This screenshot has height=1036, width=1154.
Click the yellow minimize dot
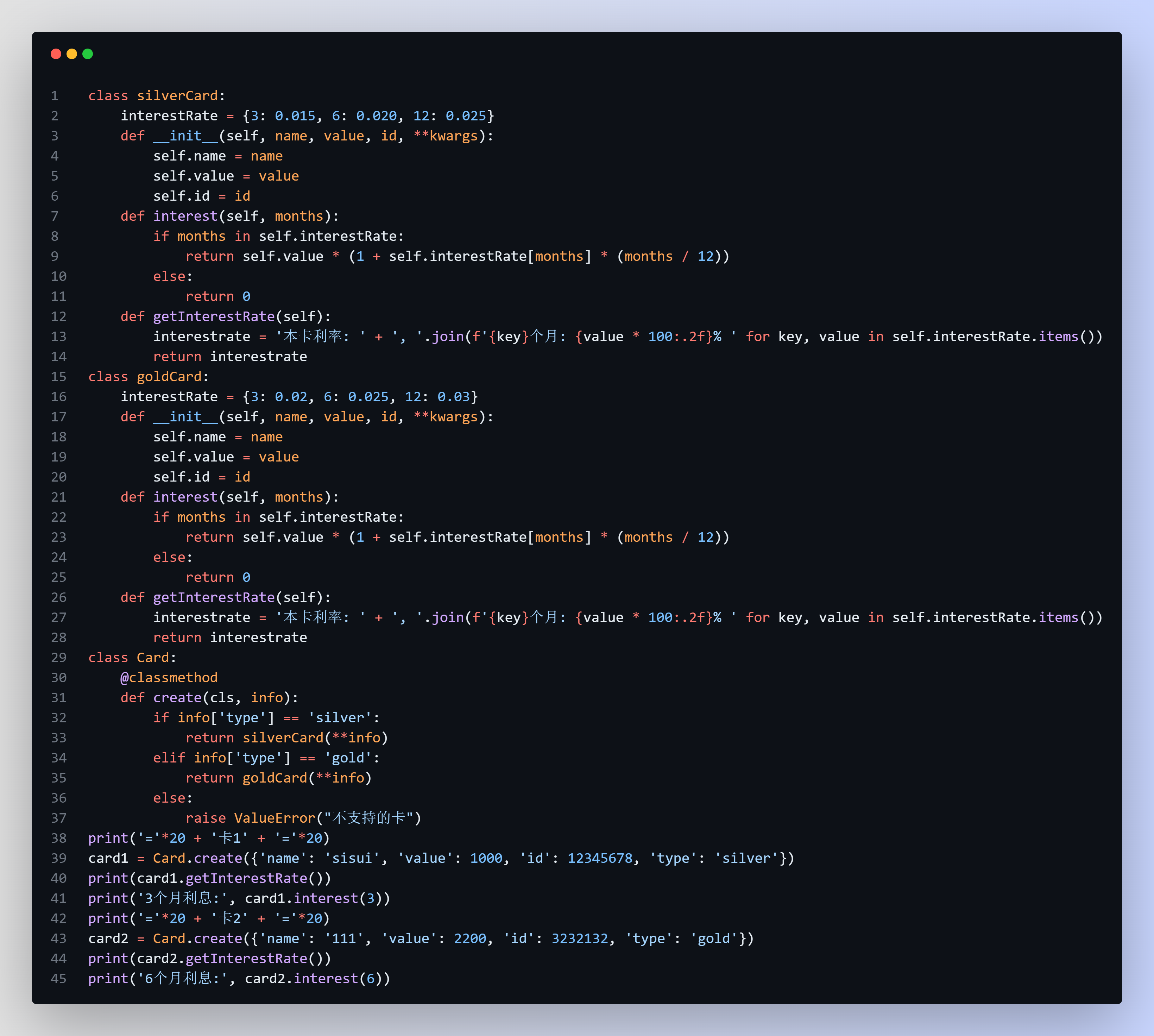pyautogui.click(x=72, y=54)
